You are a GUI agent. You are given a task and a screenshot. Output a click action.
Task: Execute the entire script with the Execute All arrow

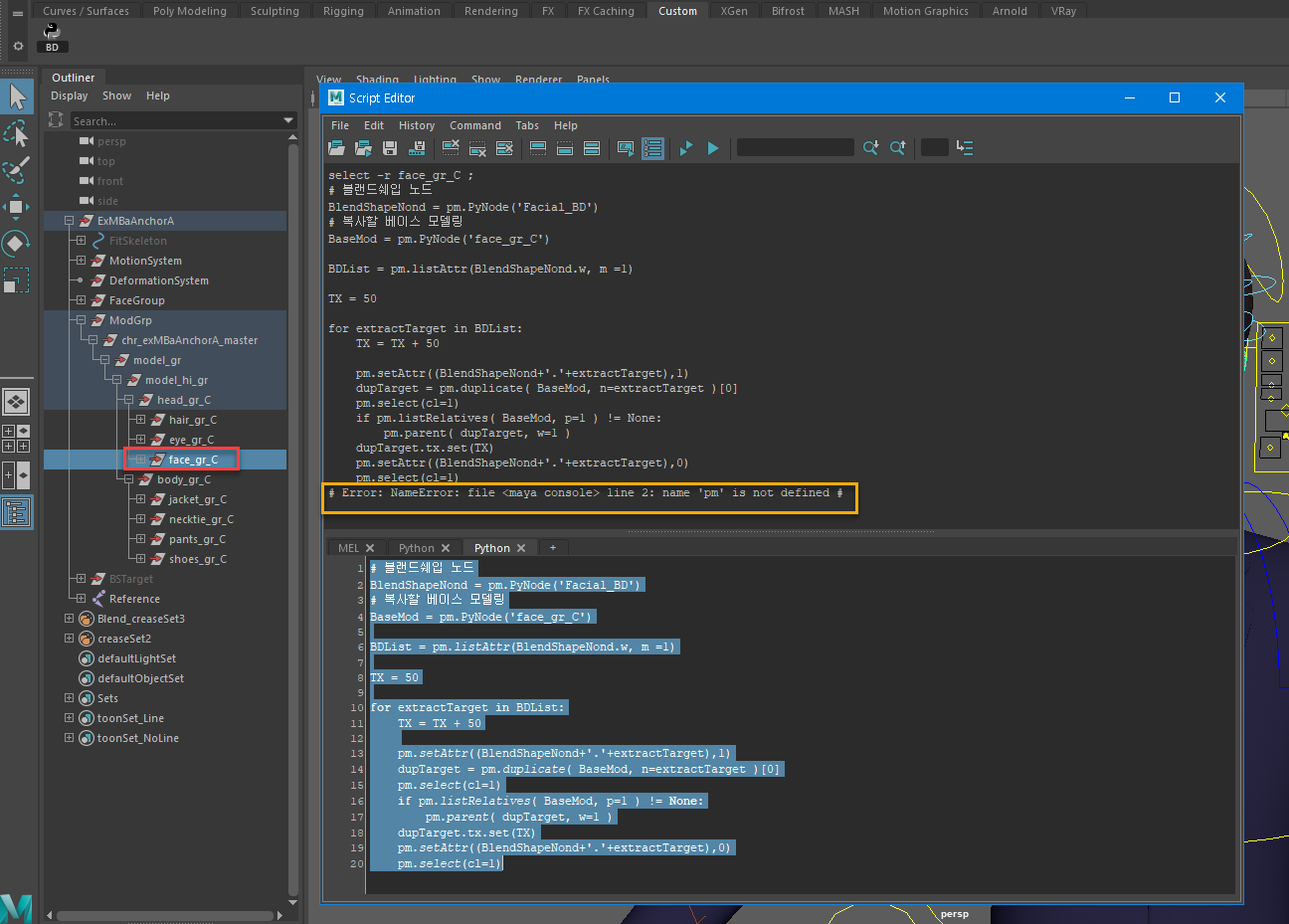(713, 148)
